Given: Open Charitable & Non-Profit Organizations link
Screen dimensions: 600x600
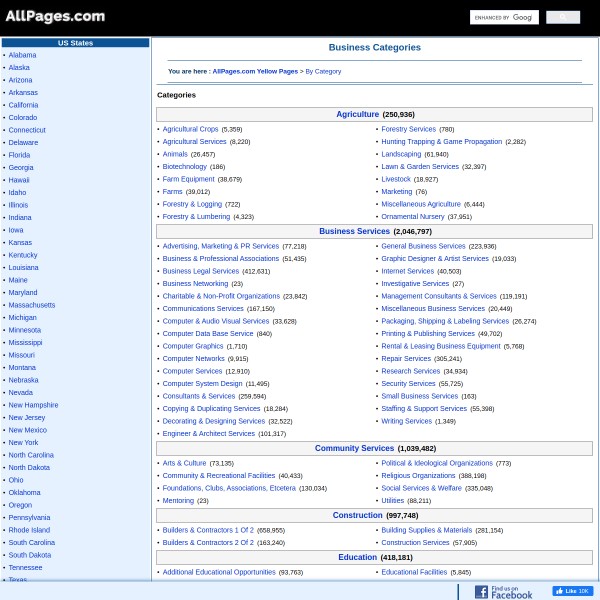Looking at the screenshot, I should point(221,296).
